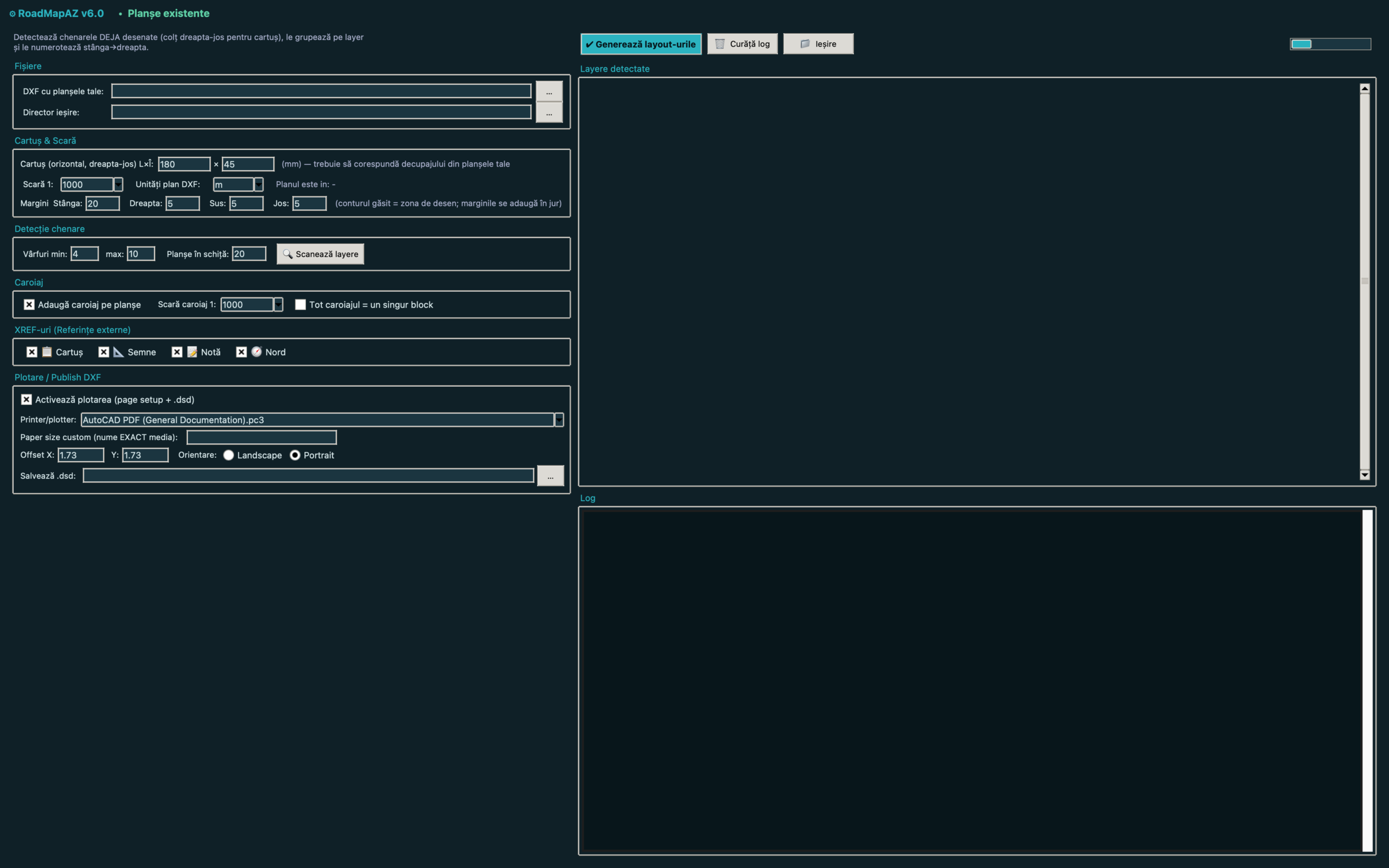Click the RoadMapAZ gear logo icon
The image size is (1389, 868).
coord(12,14)
